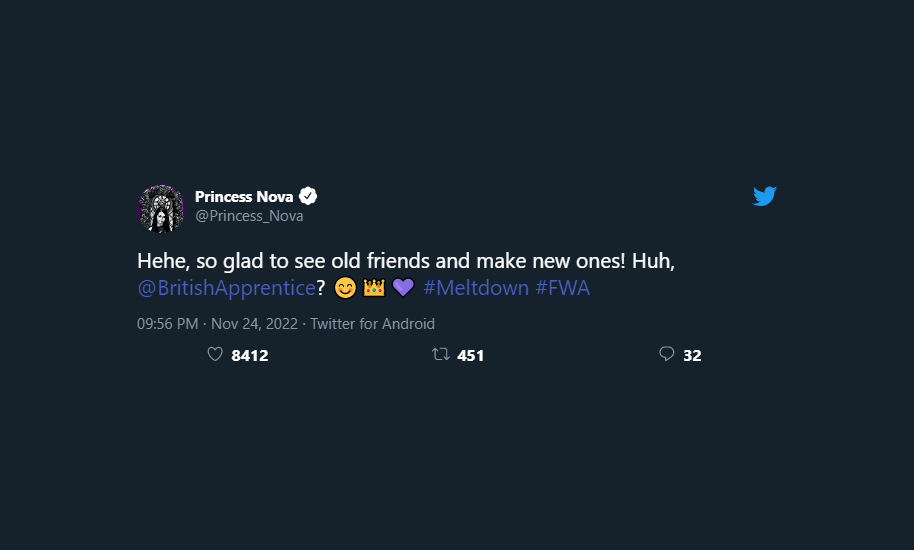
Task: Click the @Princess_Nova handle
Action: point(249,216)
